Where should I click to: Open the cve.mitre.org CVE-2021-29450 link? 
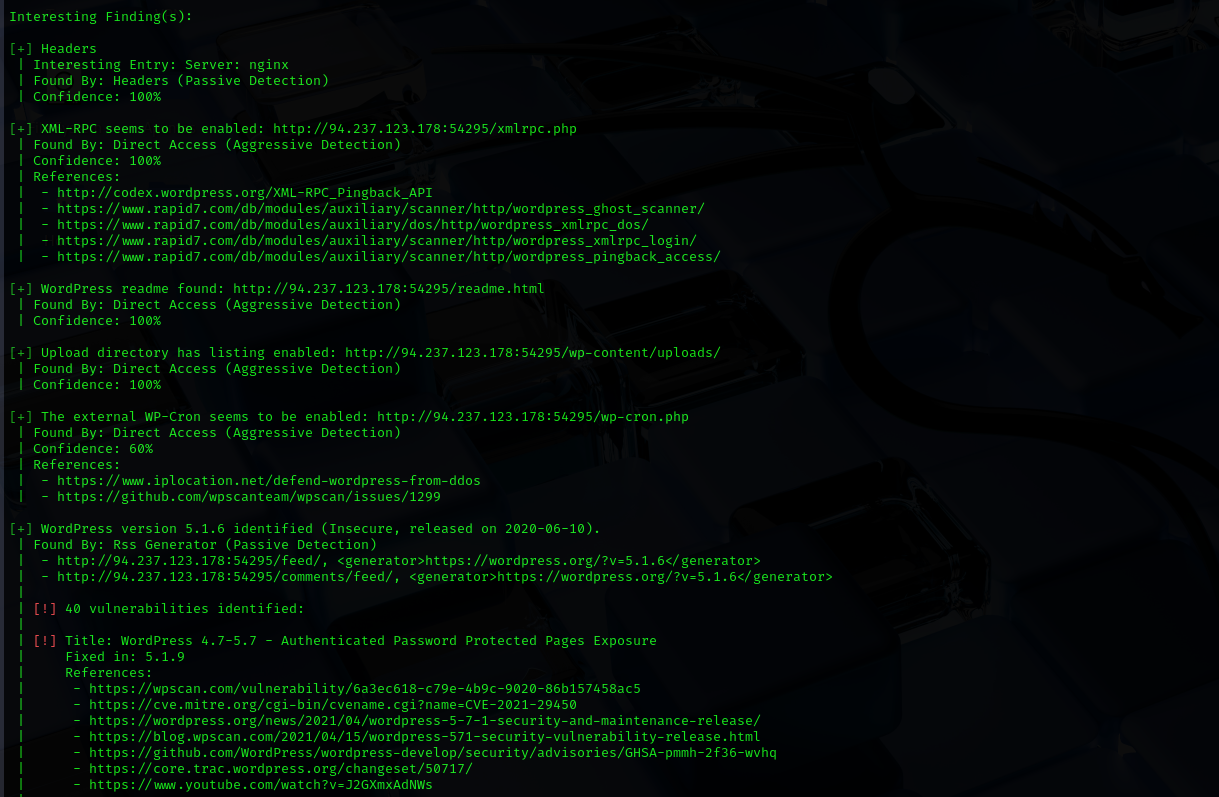[x=332, y=705]
